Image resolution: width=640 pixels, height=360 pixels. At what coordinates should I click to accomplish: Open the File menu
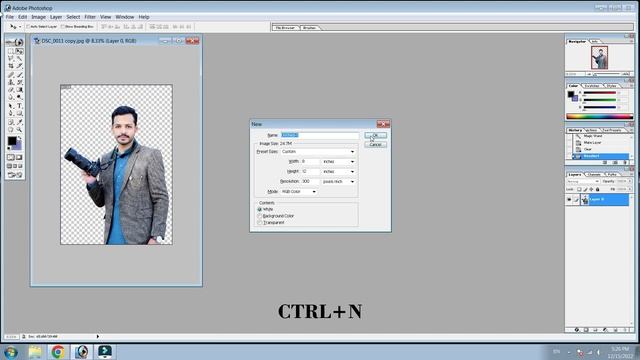[9, 17]
